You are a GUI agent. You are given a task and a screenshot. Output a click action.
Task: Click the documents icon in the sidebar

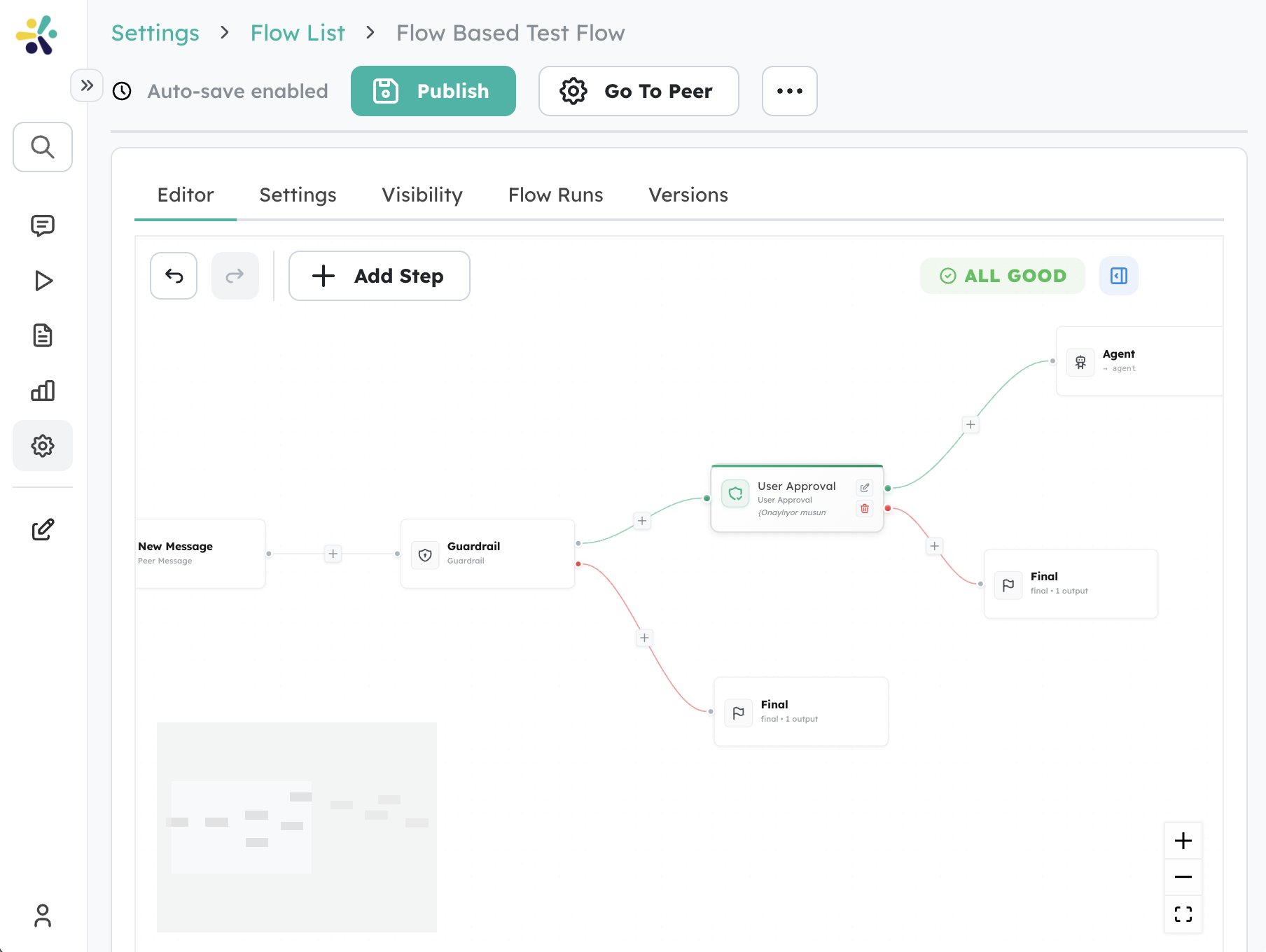(x=43, y=335)
